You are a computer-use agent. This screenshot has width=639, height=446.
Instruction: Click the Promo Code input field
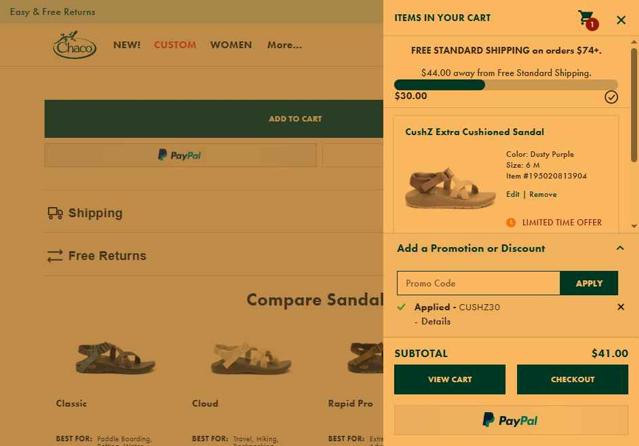pyautogui.click(x=478, y=283)
